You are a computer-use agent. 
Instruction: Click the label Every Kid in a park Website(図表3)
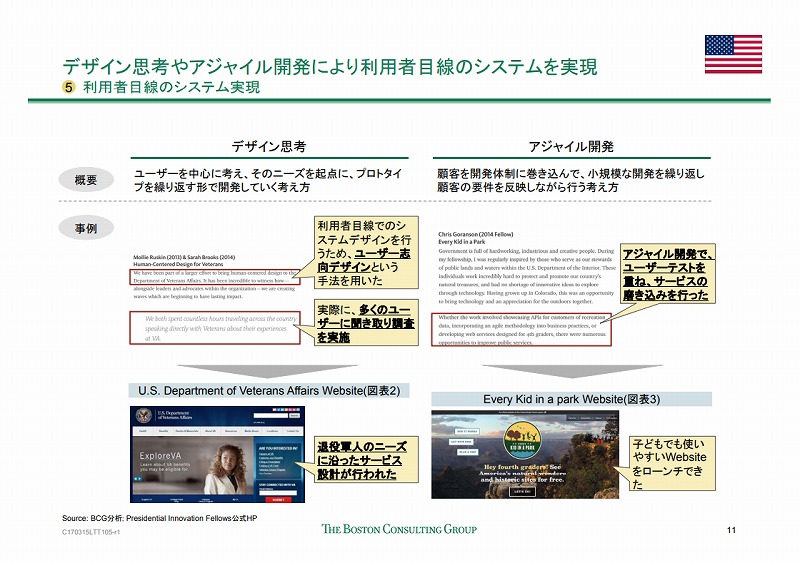point(571,399)
